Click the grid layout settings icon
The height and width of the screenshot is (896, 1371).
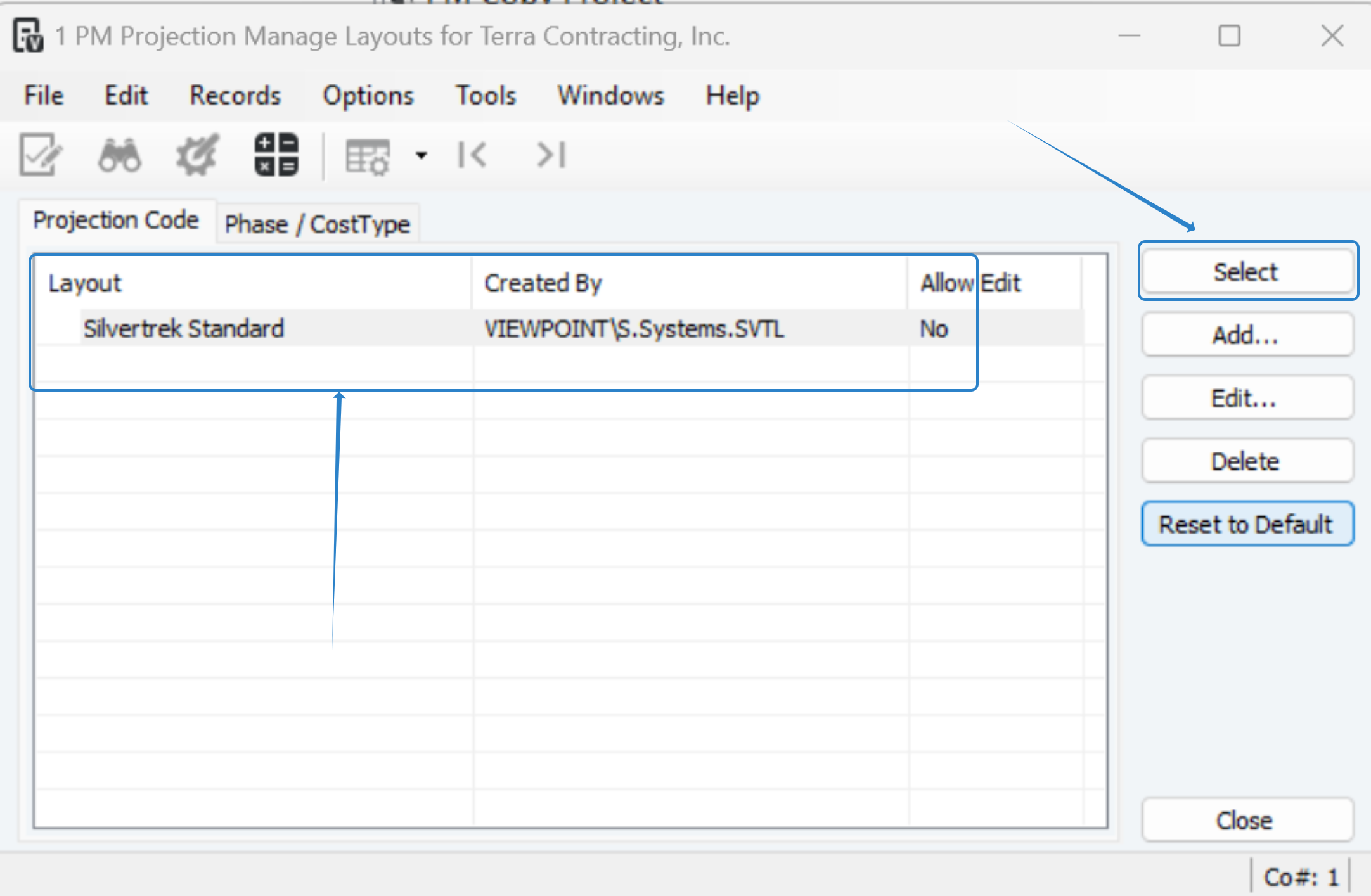pyautogui.click(x=367, y=156)
